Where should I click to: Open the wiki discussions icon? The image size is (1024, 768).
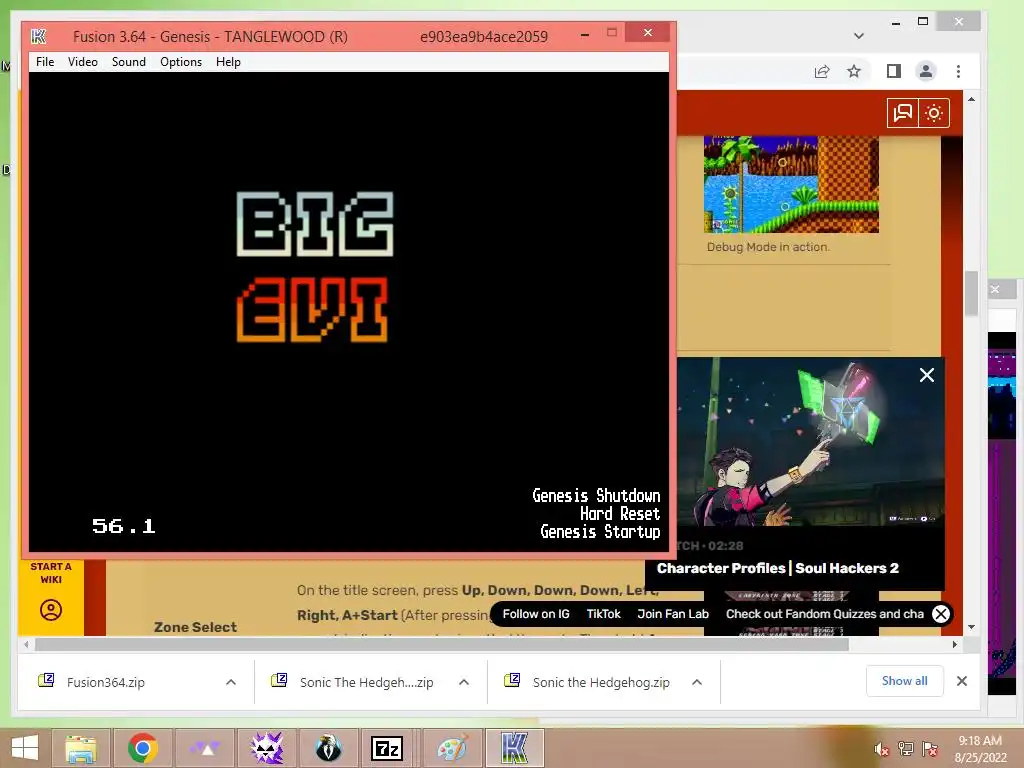(903, 113)
